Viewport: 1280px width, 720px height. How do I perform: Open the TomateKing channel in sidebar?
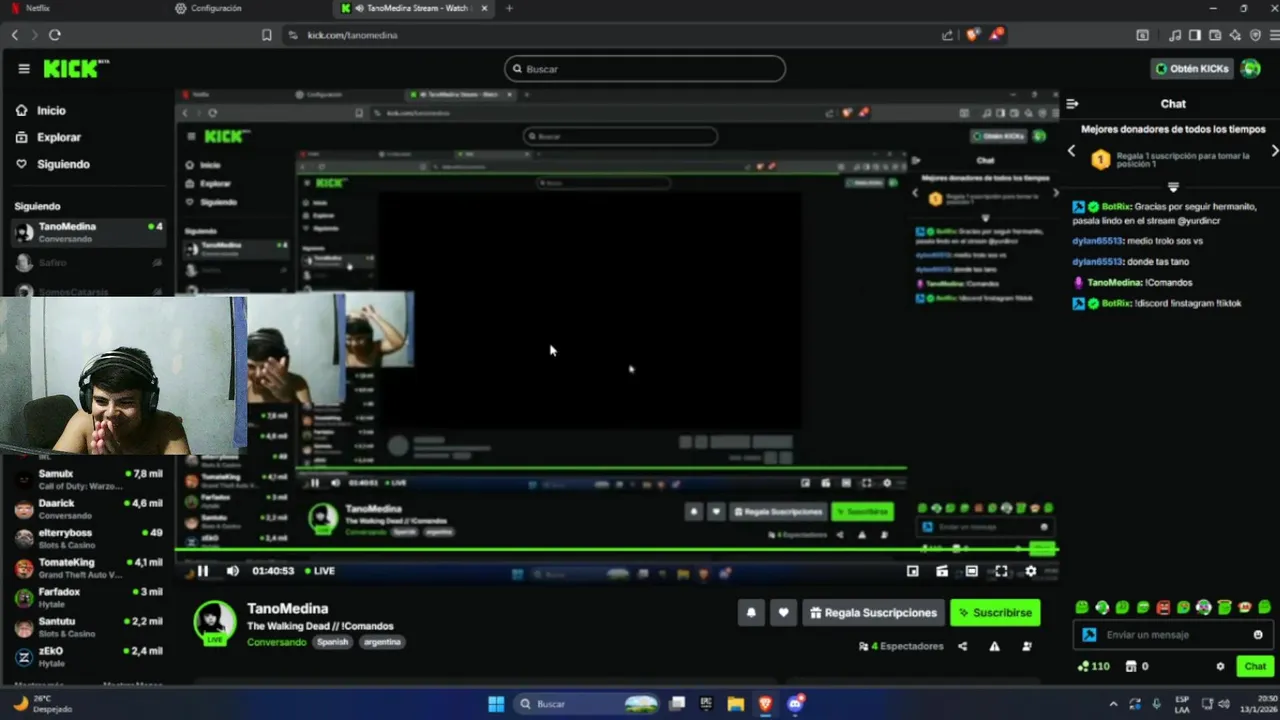coord(88,568)
